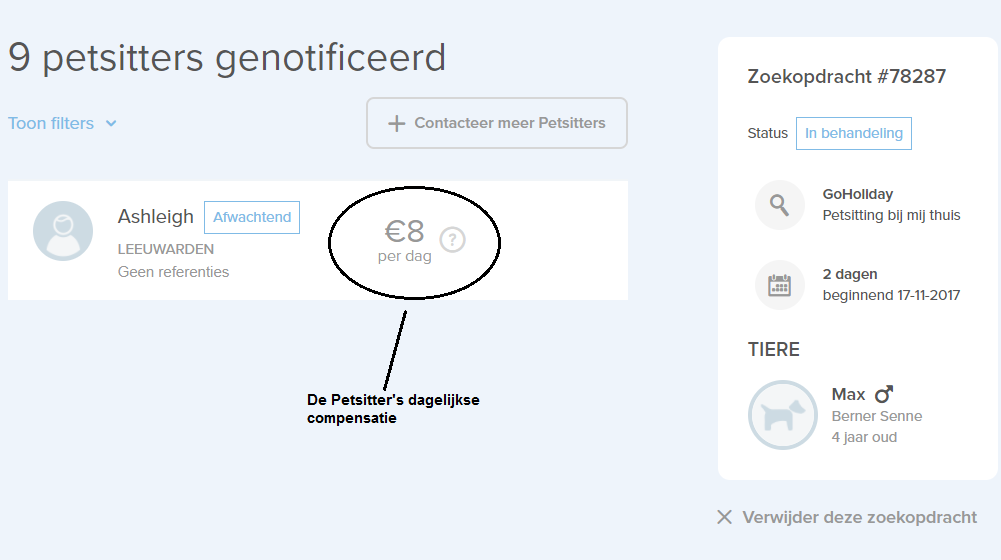Click the Zoekopdracht #78287 title
The height and width of the screenshot is (560, 1001).
(846, 76)
